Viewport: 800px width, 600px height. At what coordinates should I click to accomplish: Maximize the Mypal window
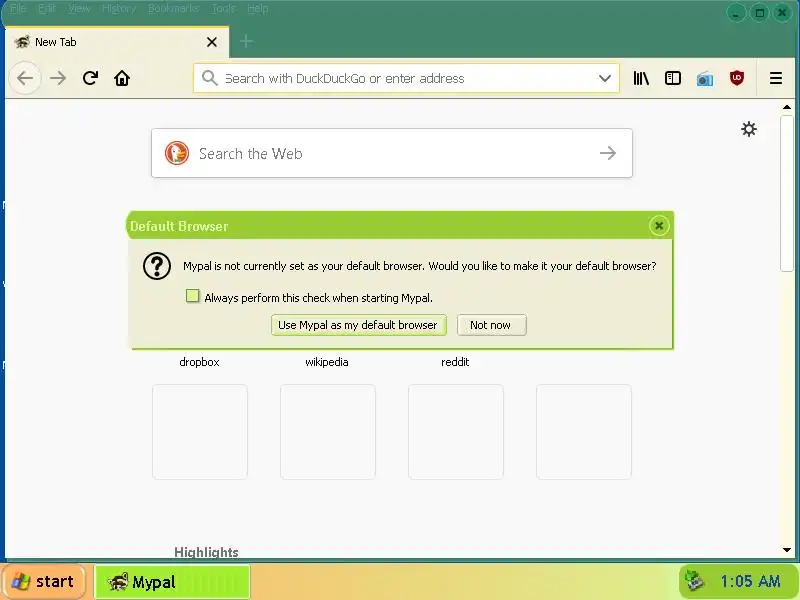(x=759, y=13)
